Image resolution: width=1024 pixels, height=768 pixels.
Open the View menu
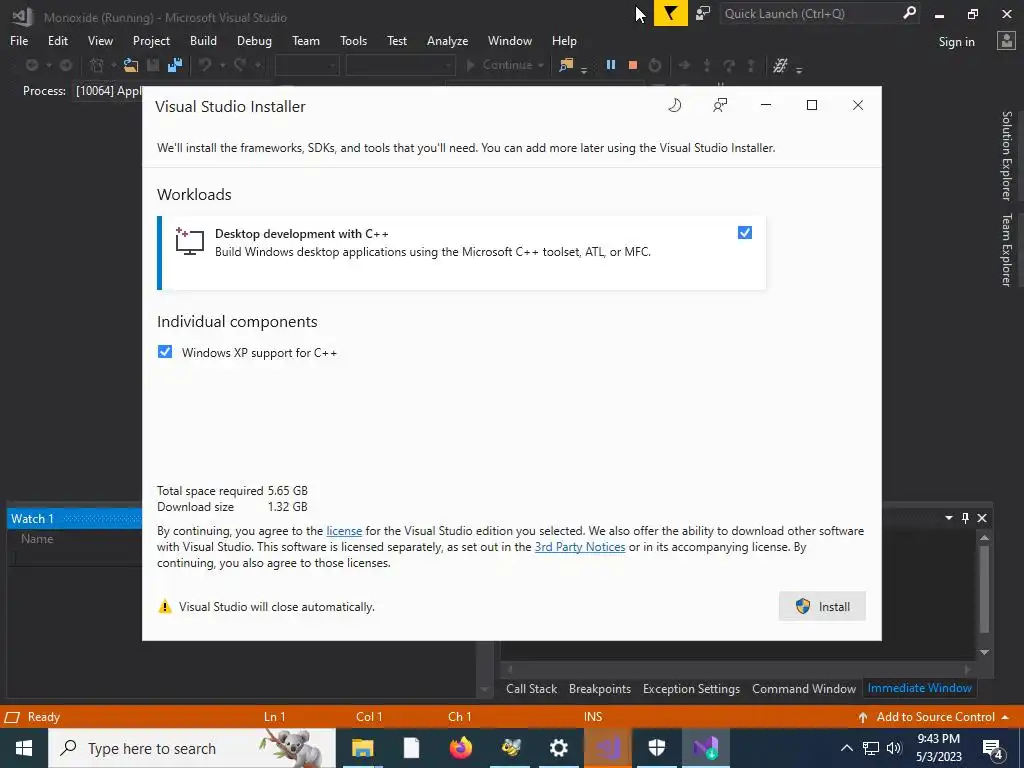click(x=100, y=40)
